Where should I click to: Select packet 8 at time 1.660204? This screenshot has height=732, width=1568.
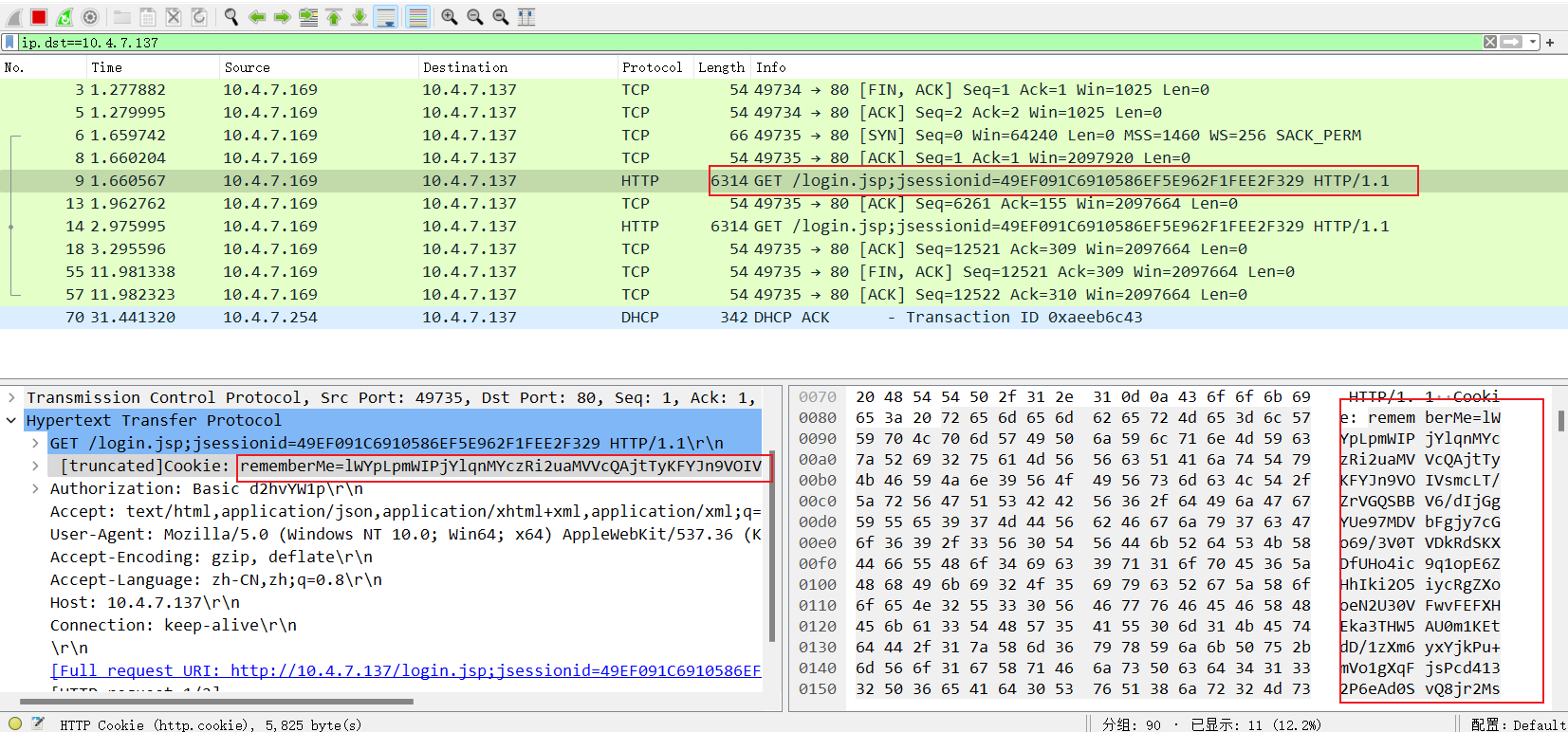point(784,158)
